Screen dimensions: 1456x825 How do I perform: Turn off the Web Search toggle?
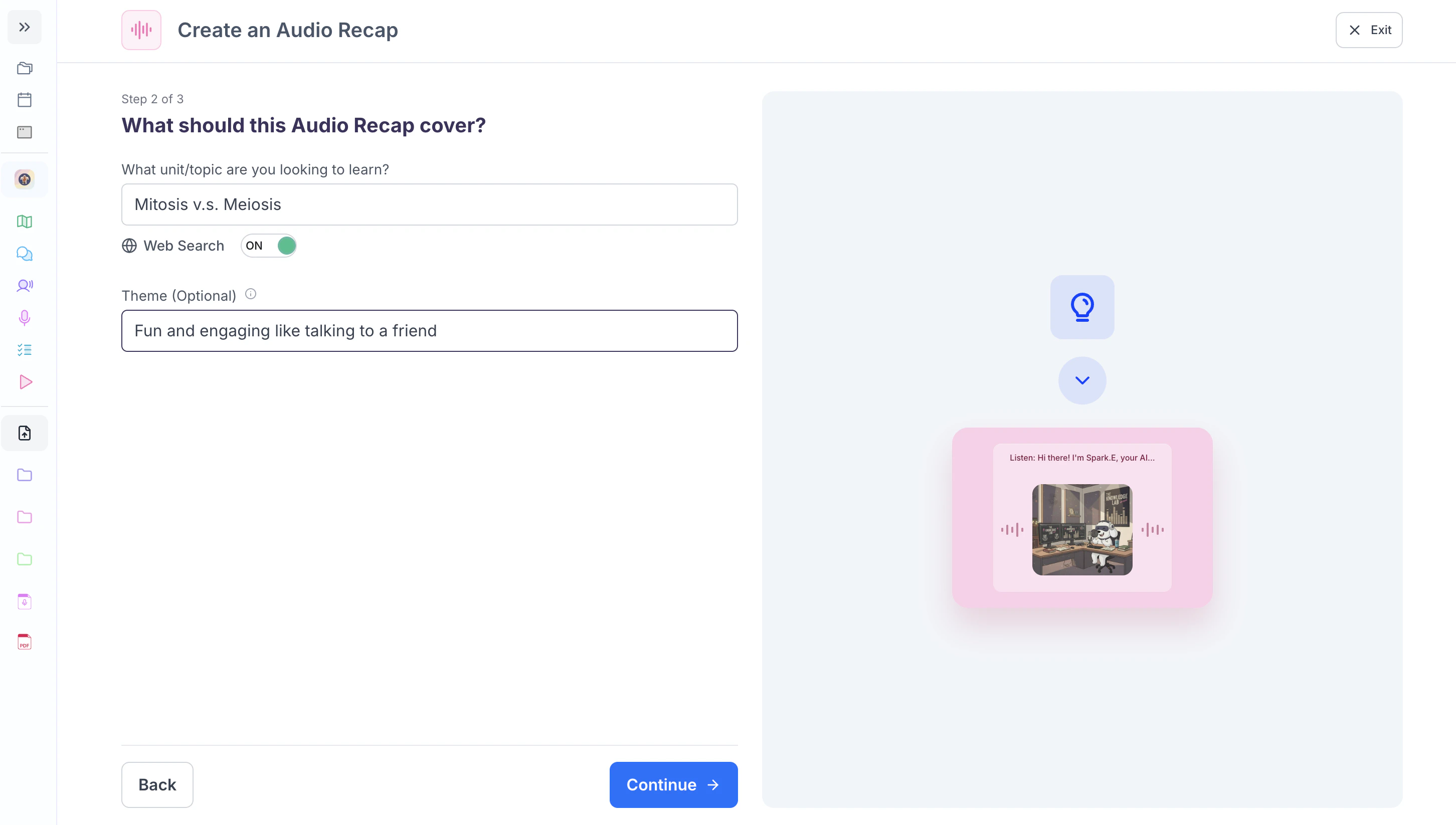pyautogui.click(x=269, y=246)
